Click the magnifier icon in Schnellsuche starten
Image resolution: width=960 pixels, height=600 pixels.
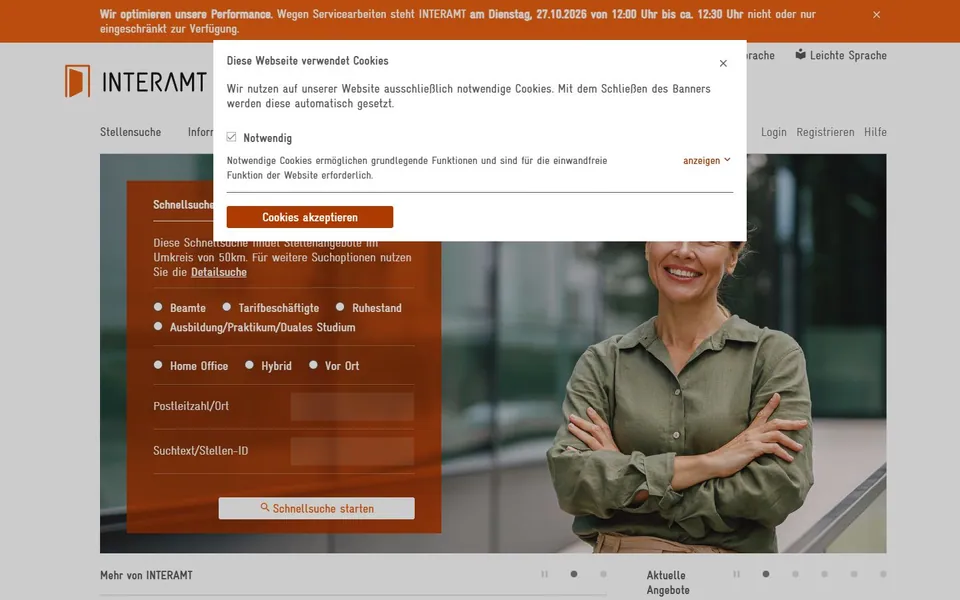(x=264, y=508)
